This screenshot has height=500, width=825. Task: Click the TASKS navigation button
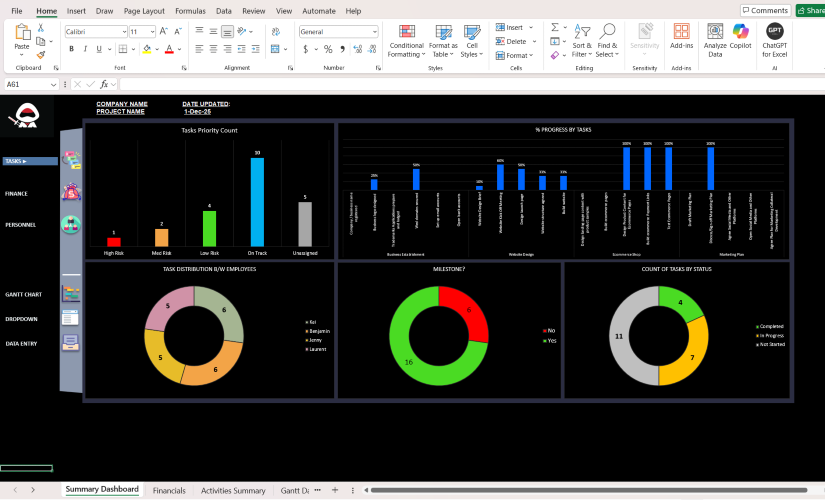pyautogui.click(x=30, y=161)
